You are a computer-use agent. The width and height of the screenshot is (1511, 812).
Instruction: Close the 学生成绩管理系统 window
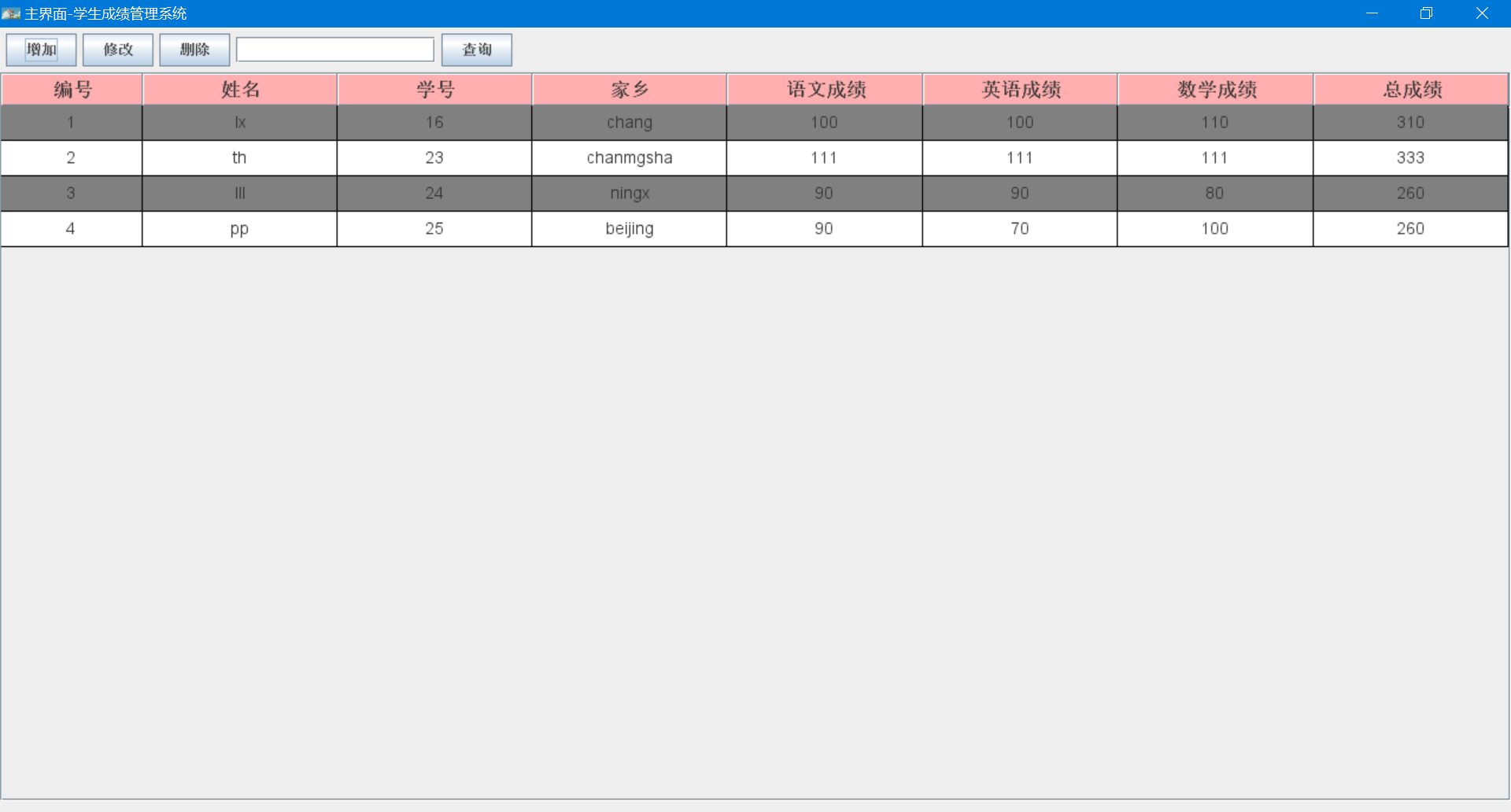coord(1482,13)
